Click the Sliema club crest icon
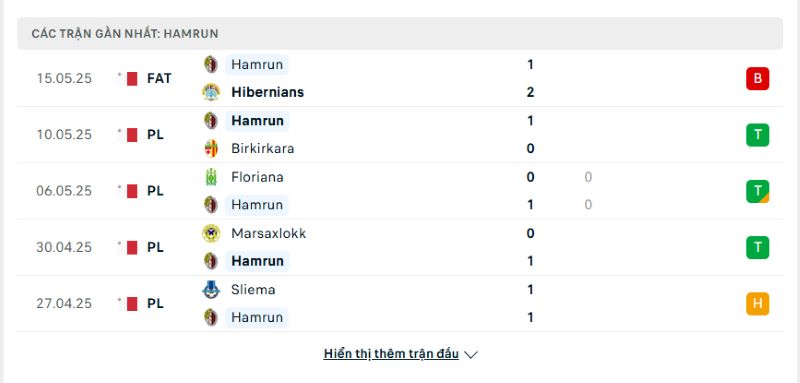Viewport: 800px width, 383px height. (x=211, y=290)
